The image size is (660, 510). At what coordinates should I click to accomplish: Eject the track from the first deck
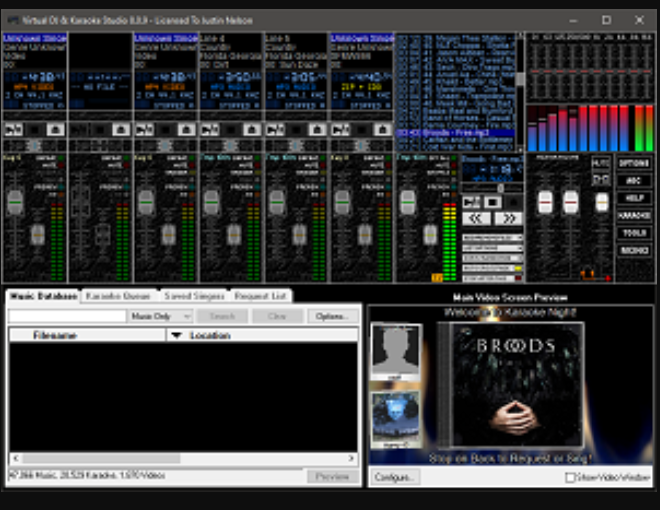pos(56,129)
